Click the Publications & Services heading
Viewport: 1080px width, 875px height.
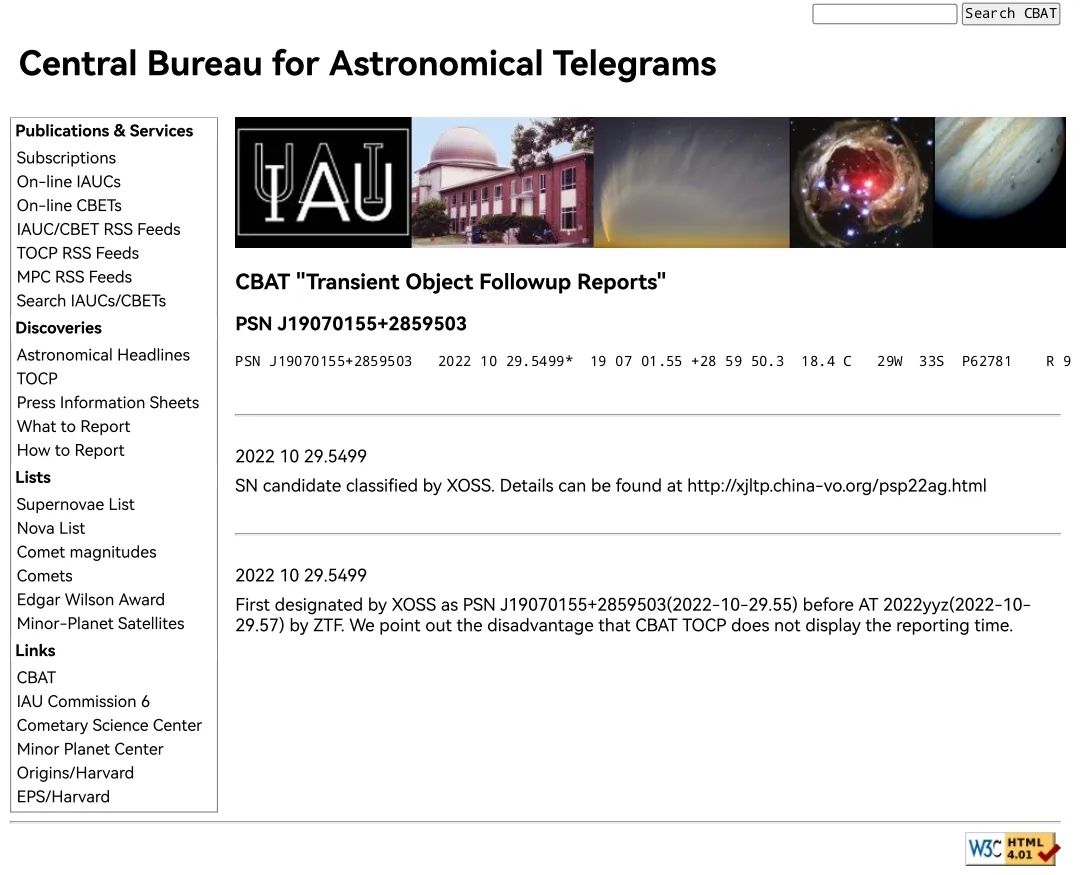[104, 131]
